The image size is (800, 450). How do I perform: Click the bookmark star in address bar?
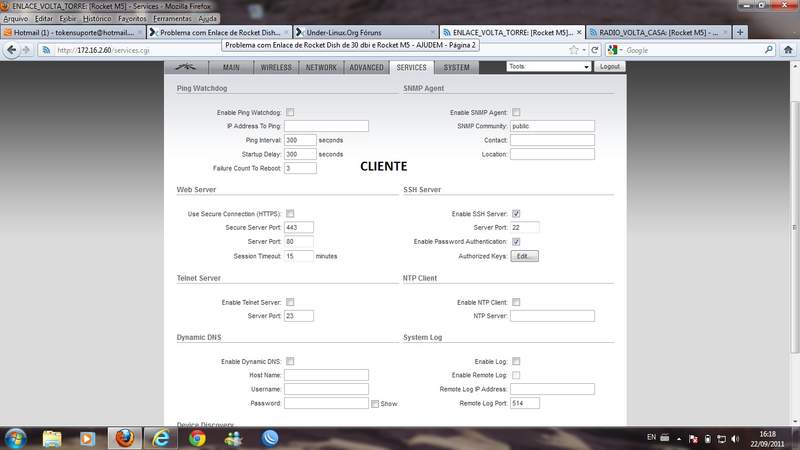(x=574, y=50)
